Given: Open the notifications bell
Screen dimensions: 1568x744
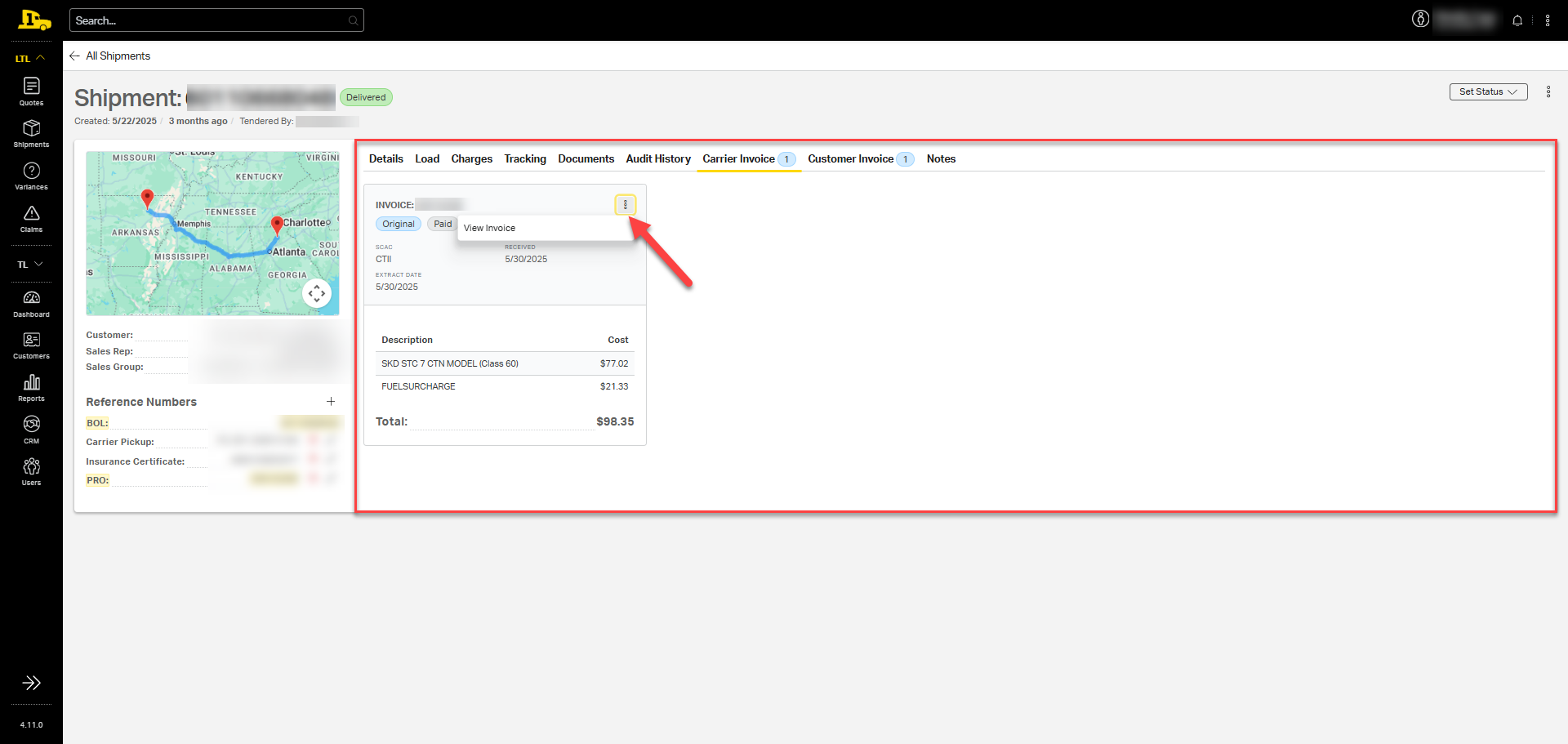Looking at the screenshot, I should (1517, 20).
